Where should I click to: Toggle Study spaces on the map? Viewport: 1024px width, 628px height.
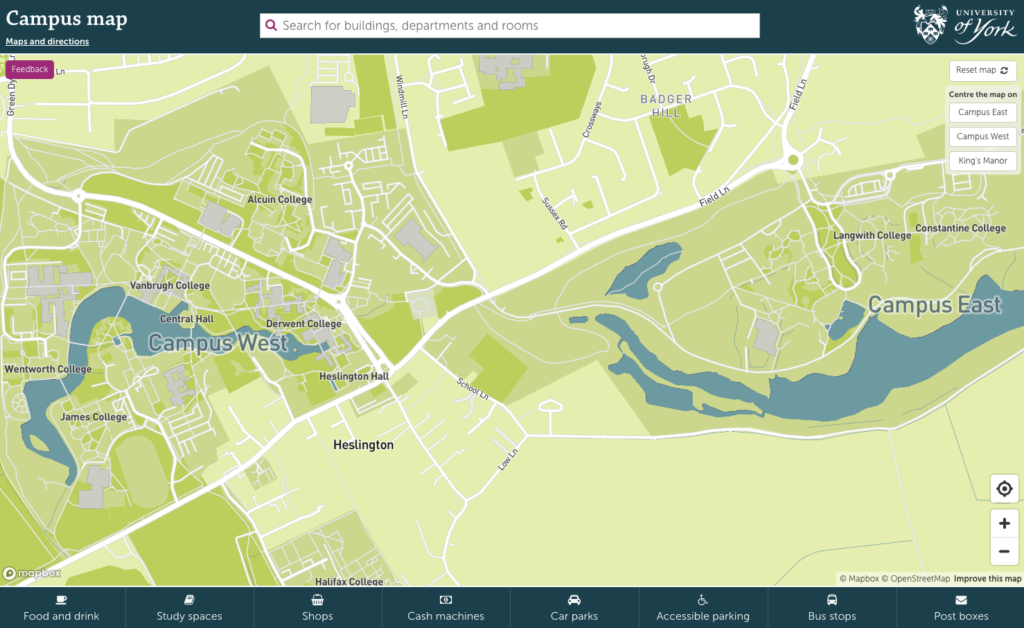tap(190, 608)
